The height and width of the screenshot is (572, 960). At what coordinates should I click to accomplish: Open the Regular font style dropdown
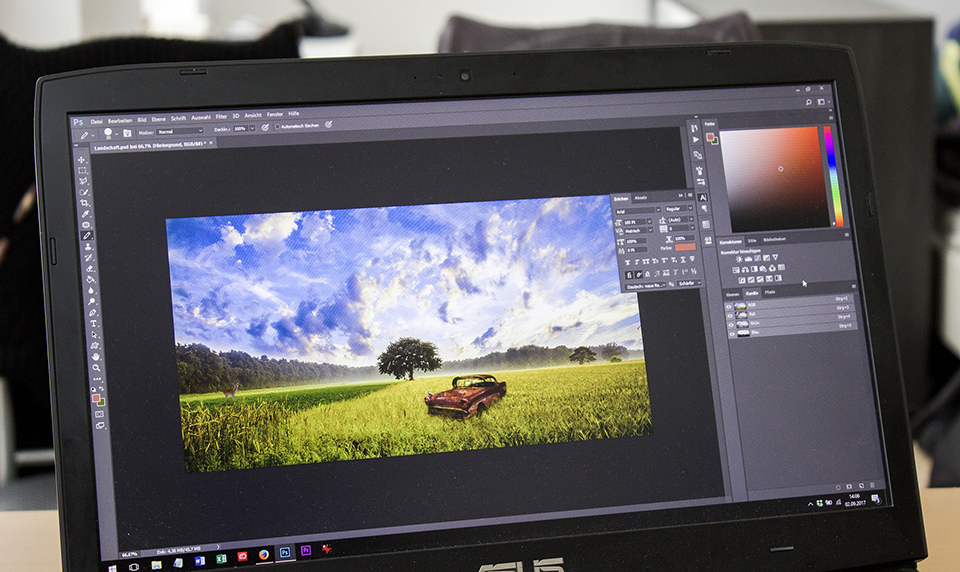click(x=677, y=210)
